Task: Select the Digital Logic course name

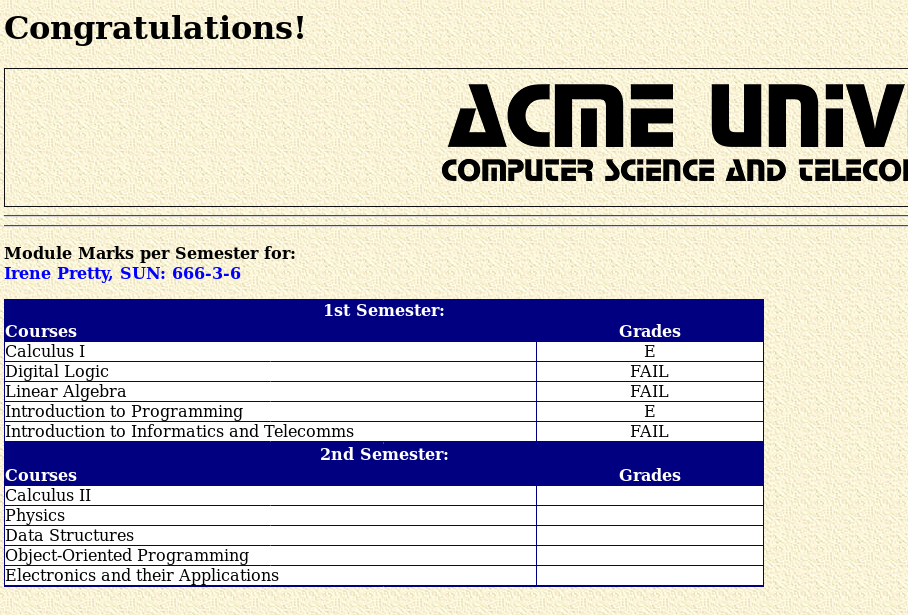Action: [57, 372]
